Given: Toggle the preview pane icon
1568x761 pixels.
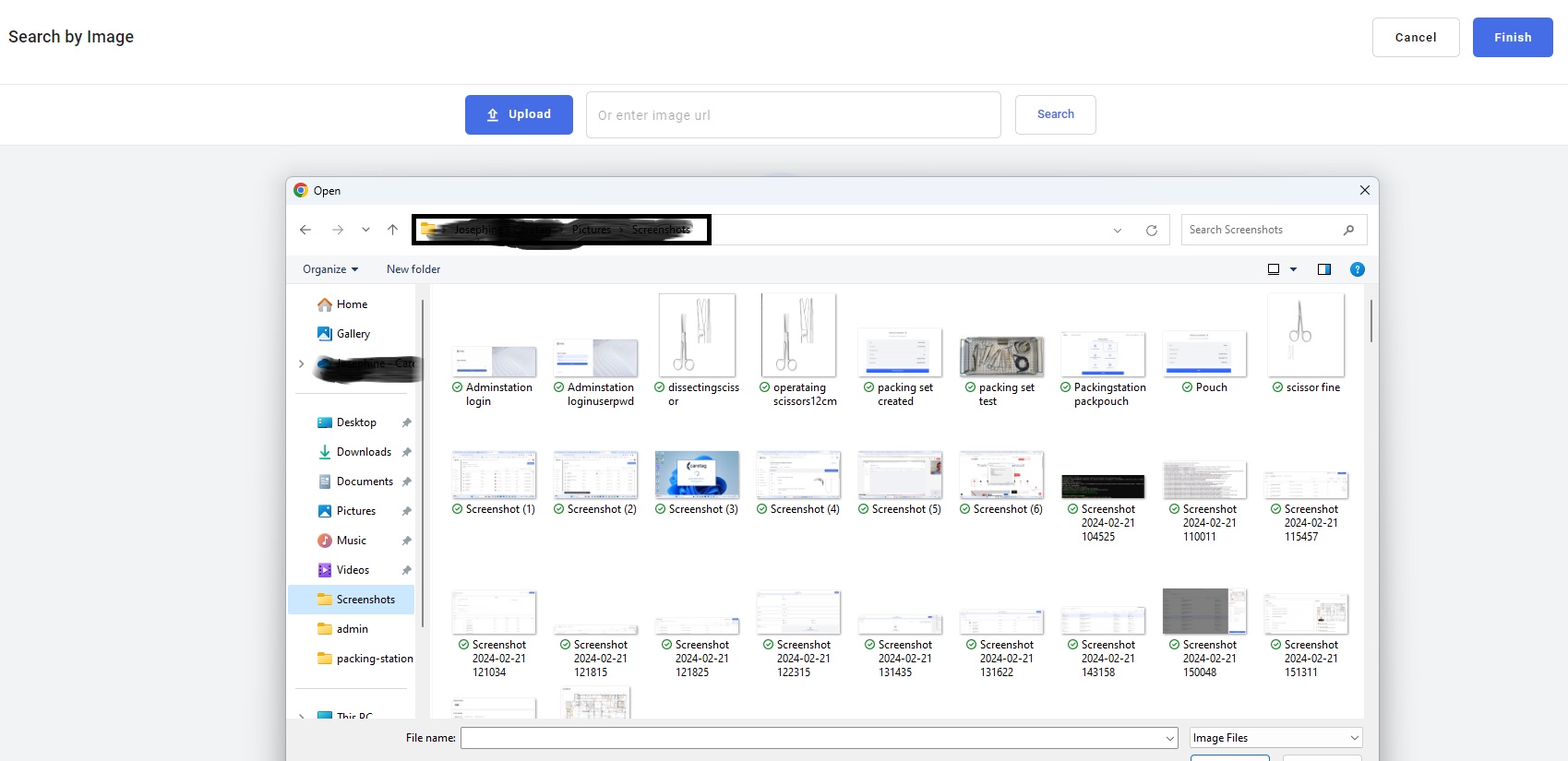Looking at the screenshot, I should [1324, 269].
